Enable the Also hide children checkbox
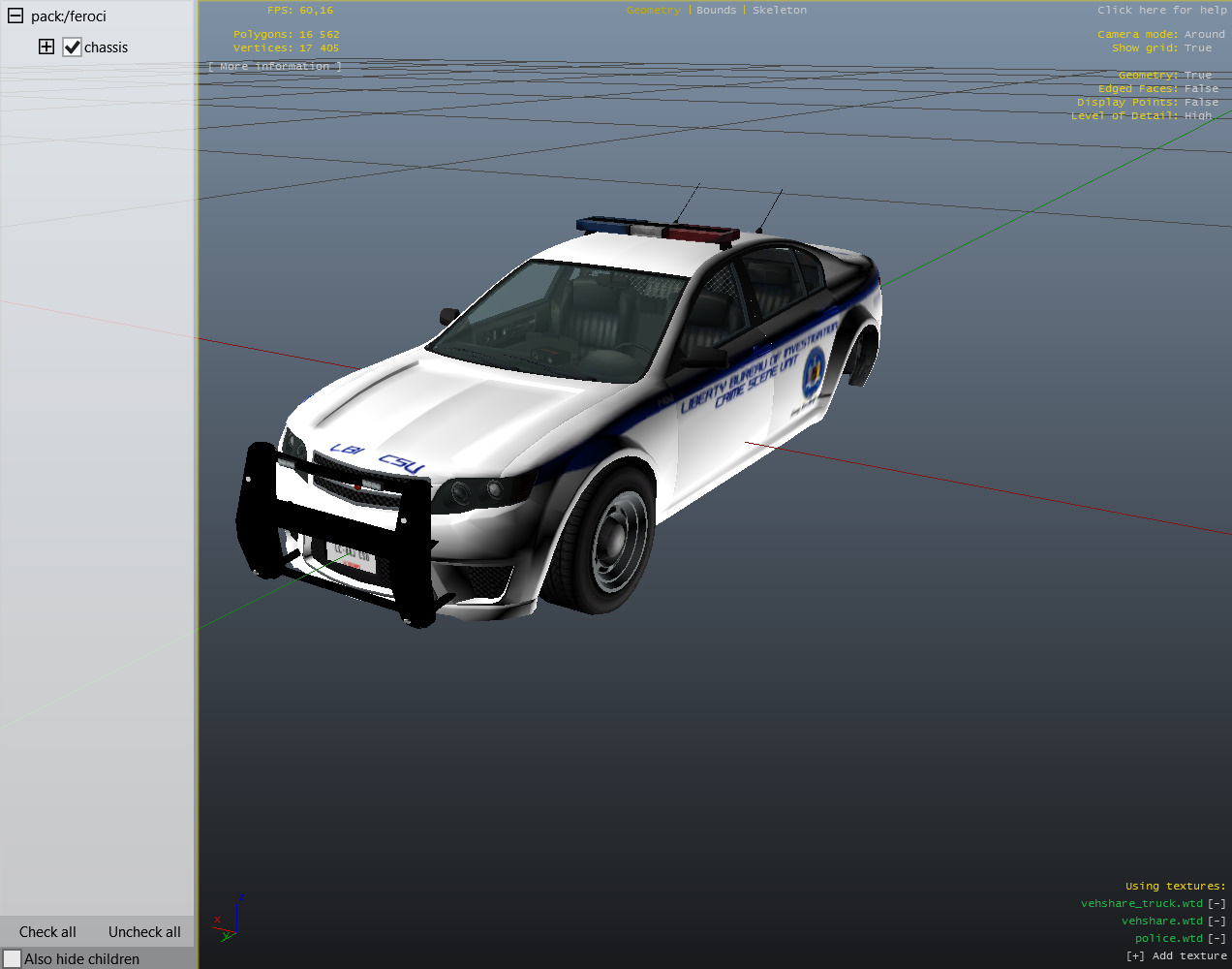The image size is (1232, 969). [x=13, y=958]
